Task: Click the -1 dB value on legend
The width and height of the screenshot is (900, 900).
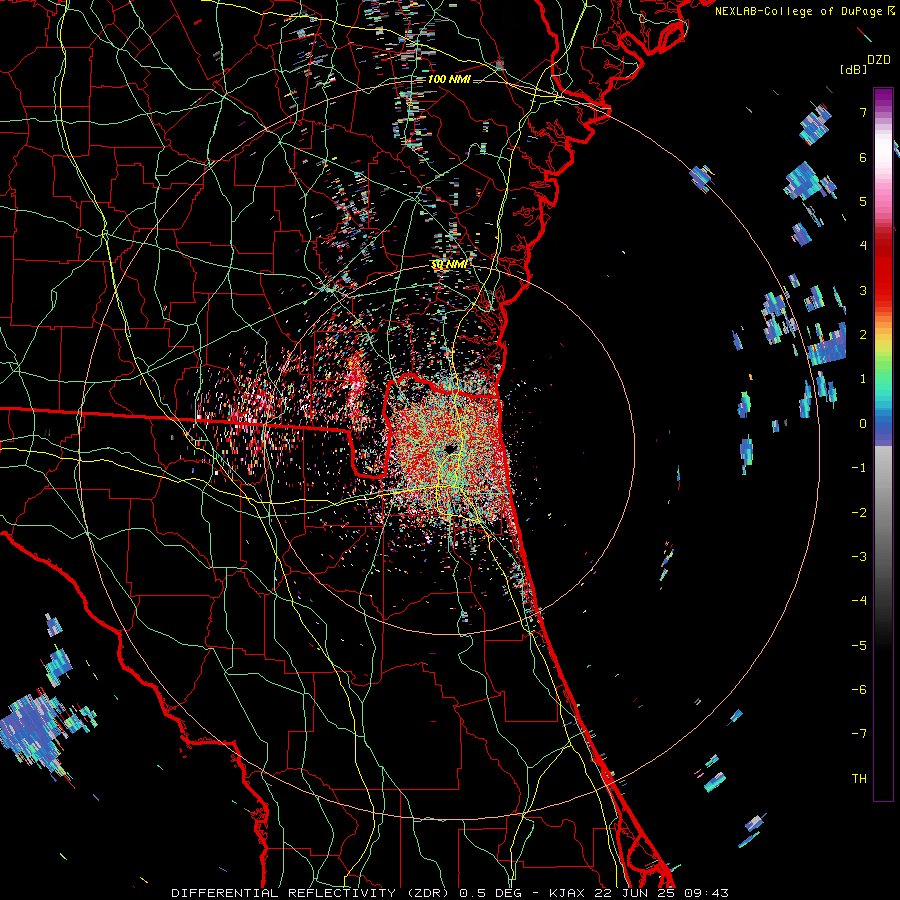Action: coord(859,468)
